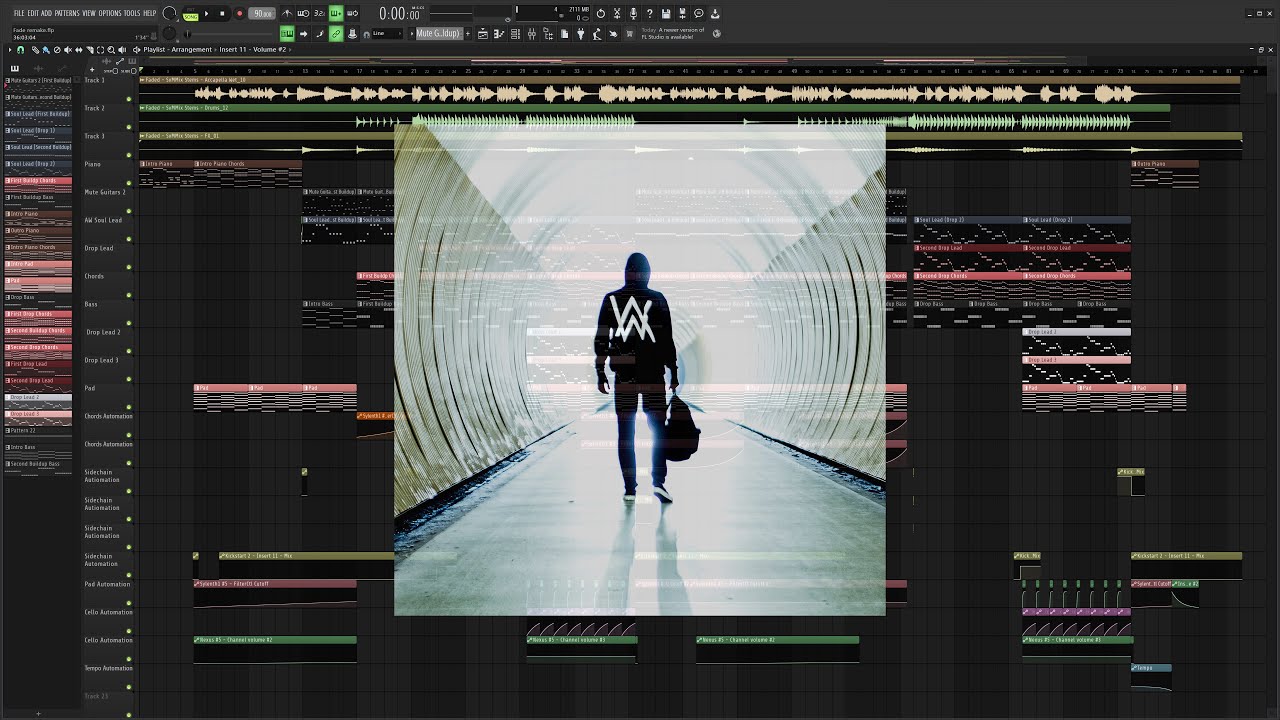The height and width of the screenshot is (720, 1280).
Task: Click the save project floppy icon
Action: 666,14
